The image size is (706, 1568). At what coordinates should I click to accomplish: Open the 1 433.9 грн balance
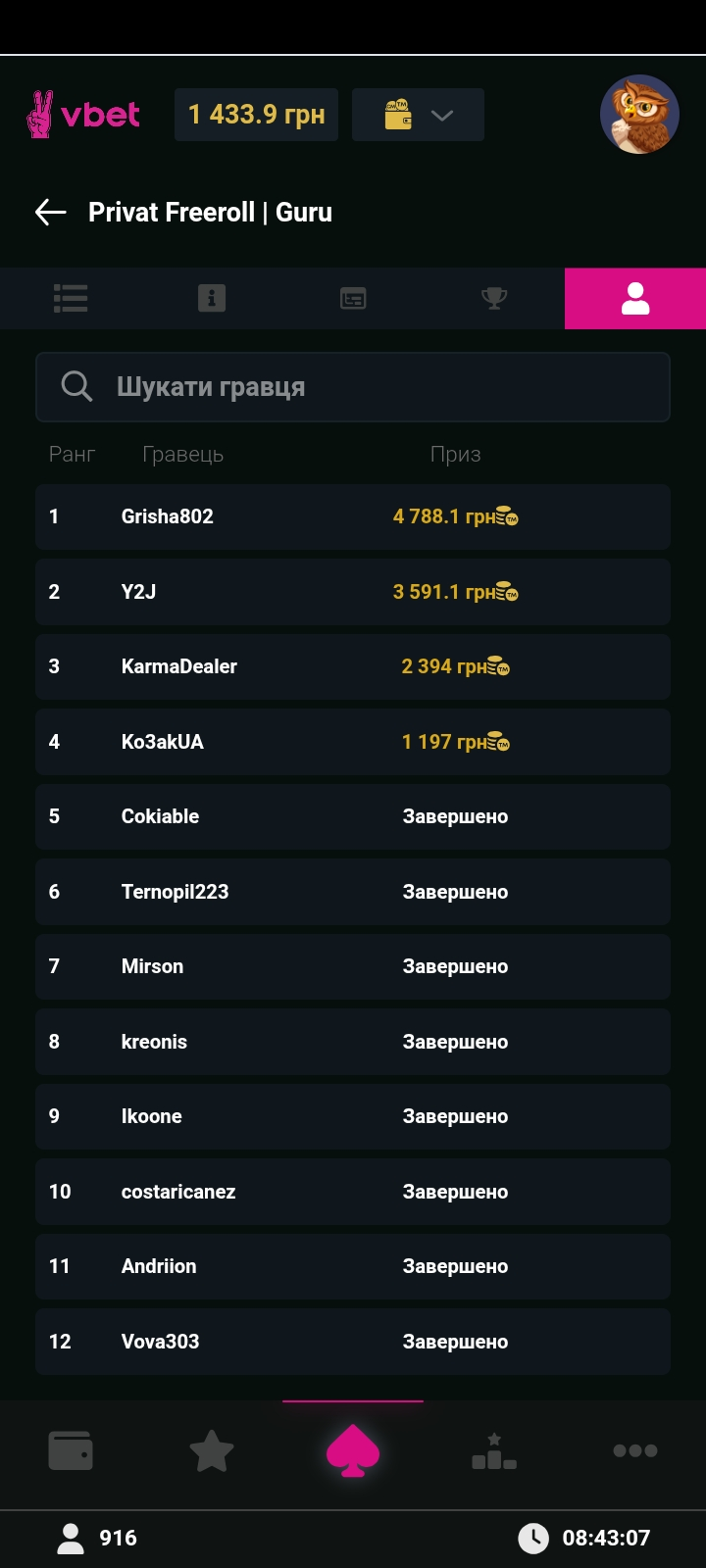coord(256,115)
